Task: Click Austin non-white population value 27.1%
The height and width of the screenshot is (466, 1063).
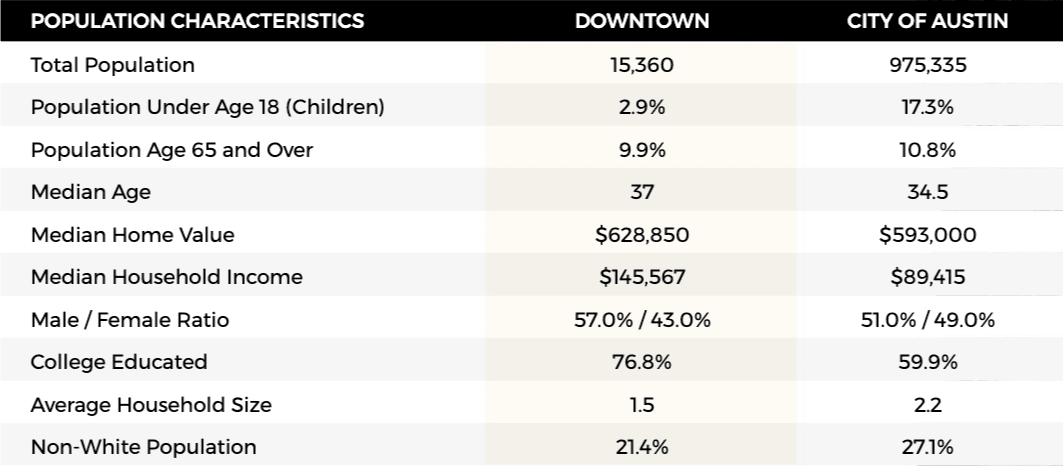Action: click(x=929, y=447)
